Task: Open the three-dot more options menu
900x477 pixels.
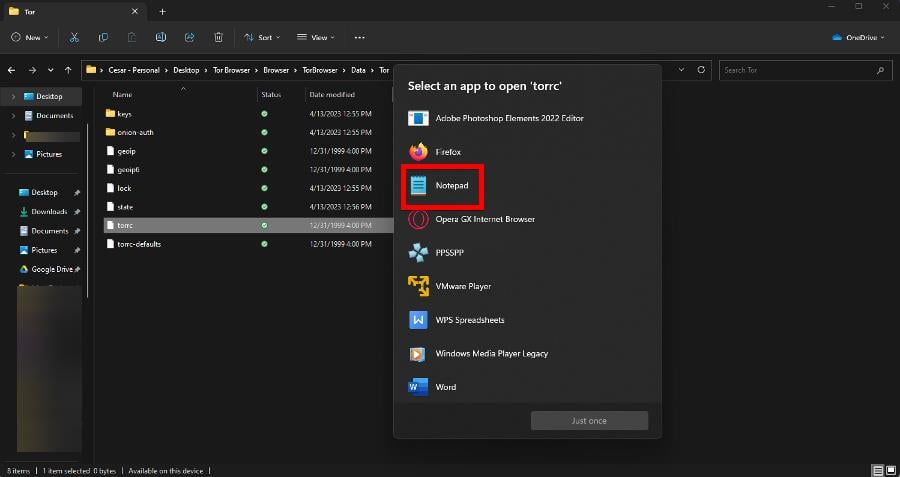Action: tap(359, 37)
